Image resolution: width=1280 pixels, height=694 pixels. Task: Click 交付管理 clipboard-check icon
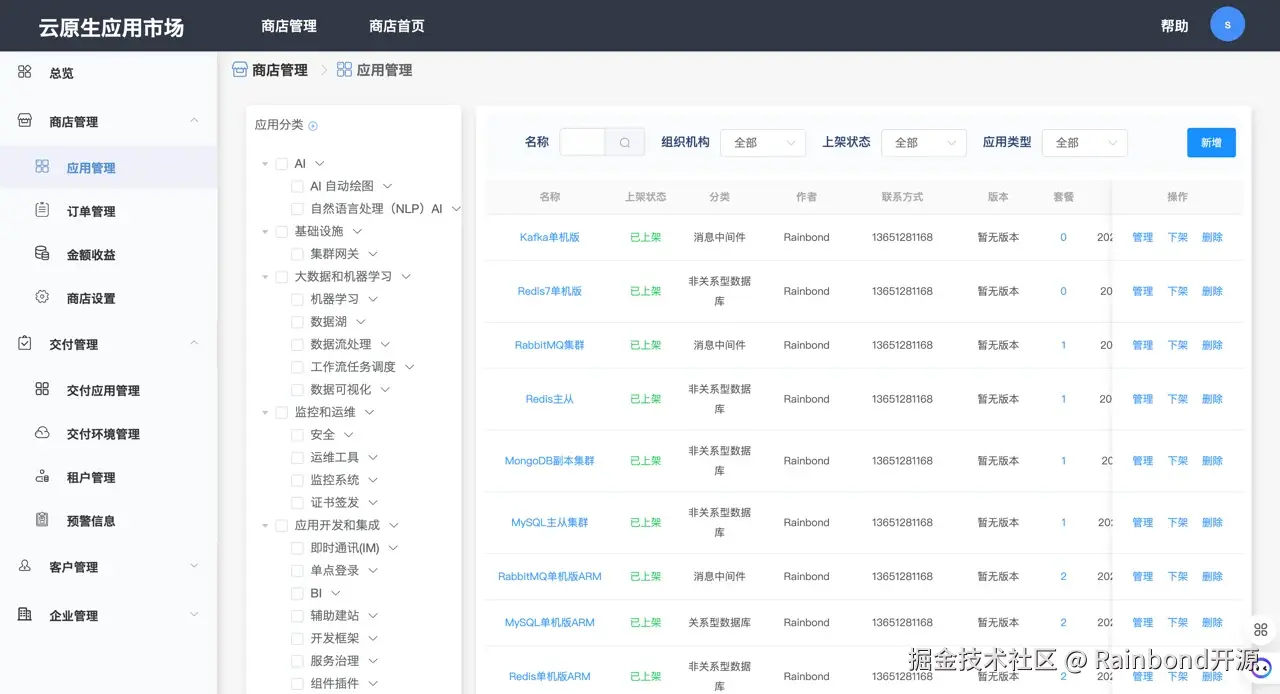[x=25, y=343]
